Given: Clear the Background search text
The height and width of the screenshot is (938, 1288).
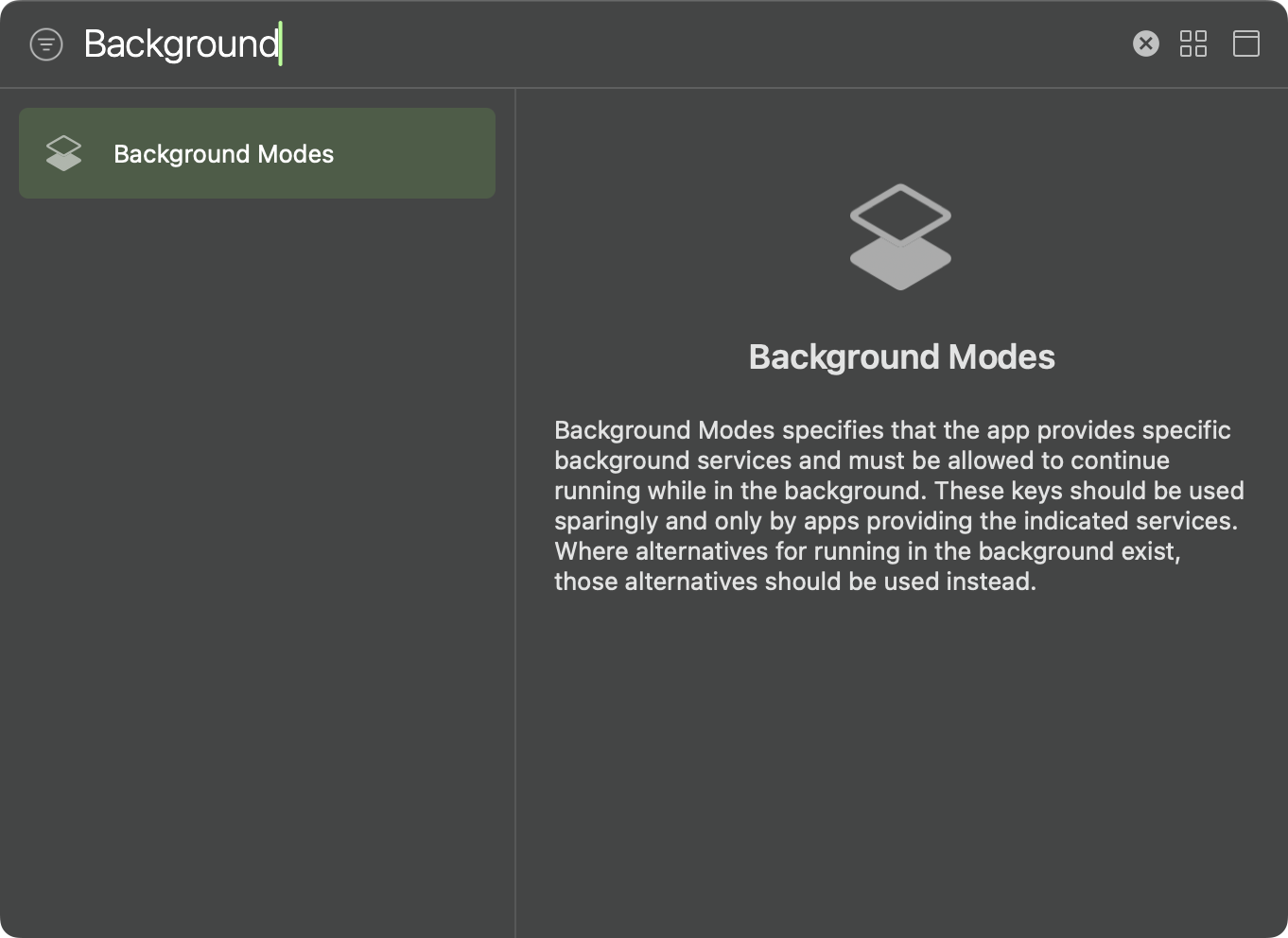Looking at the screenshot, I should (1145, 43).
